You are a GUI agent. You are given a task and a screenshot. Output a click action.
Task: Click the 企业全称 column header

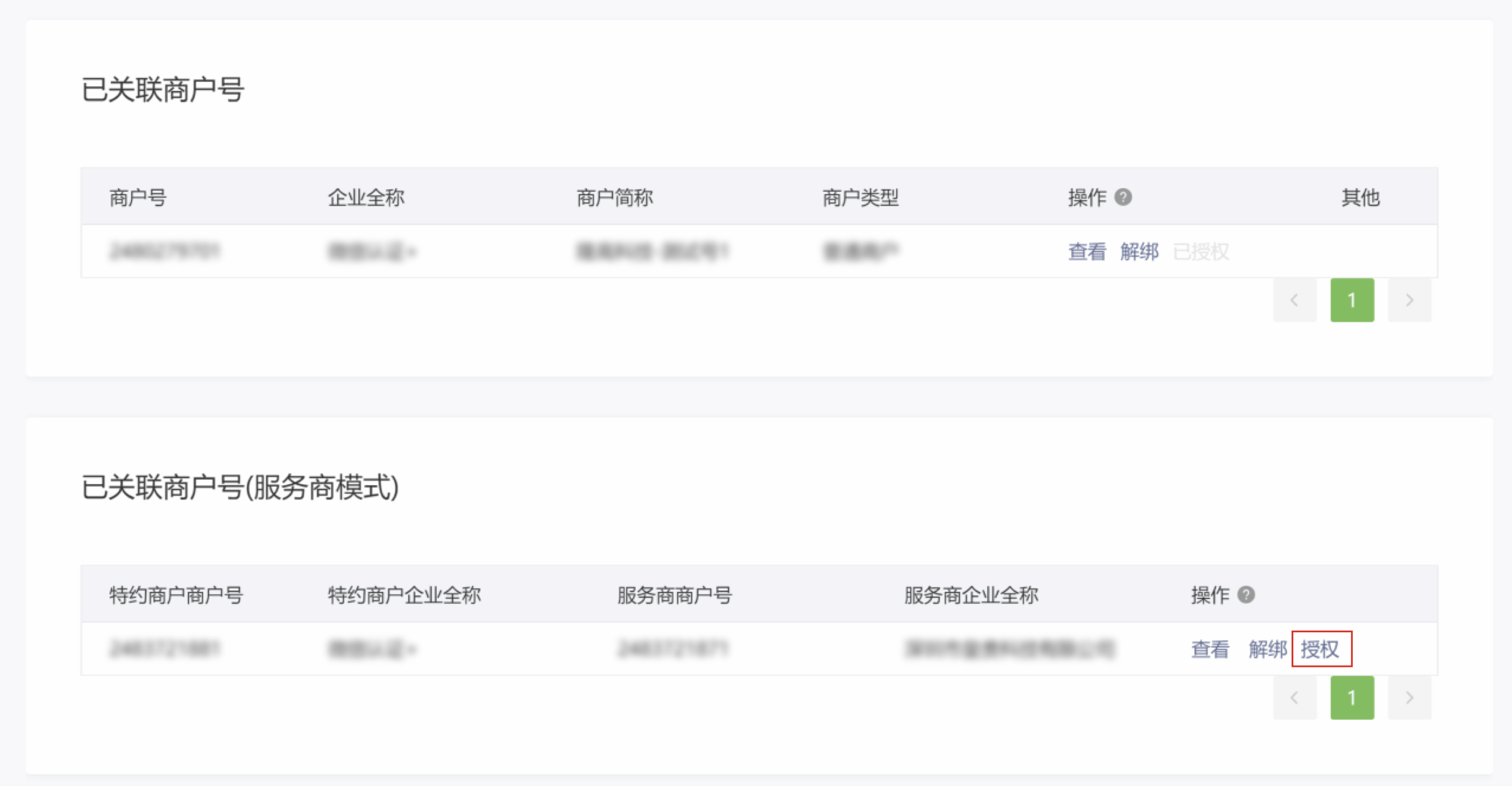(366, 197)
